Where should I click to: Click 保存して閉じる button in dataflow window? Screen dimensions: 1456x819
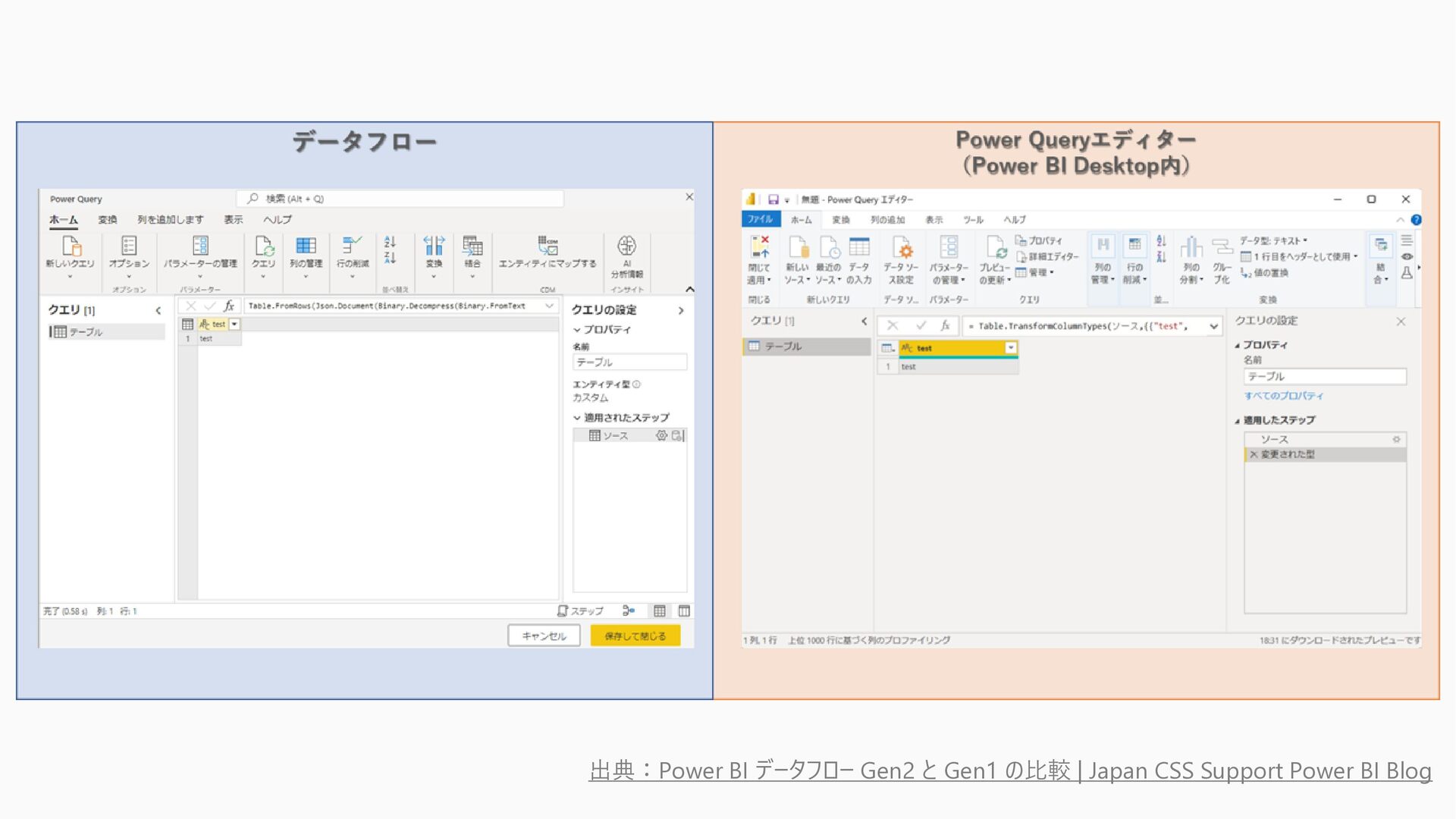click(635, 635)
